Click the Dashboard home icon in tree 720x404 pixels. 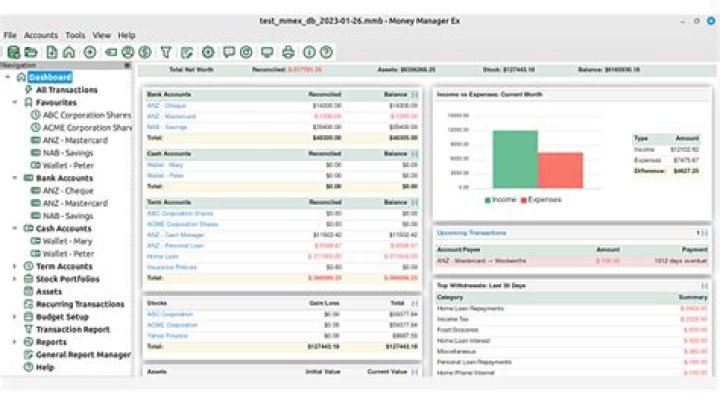[x=21, y=77]
